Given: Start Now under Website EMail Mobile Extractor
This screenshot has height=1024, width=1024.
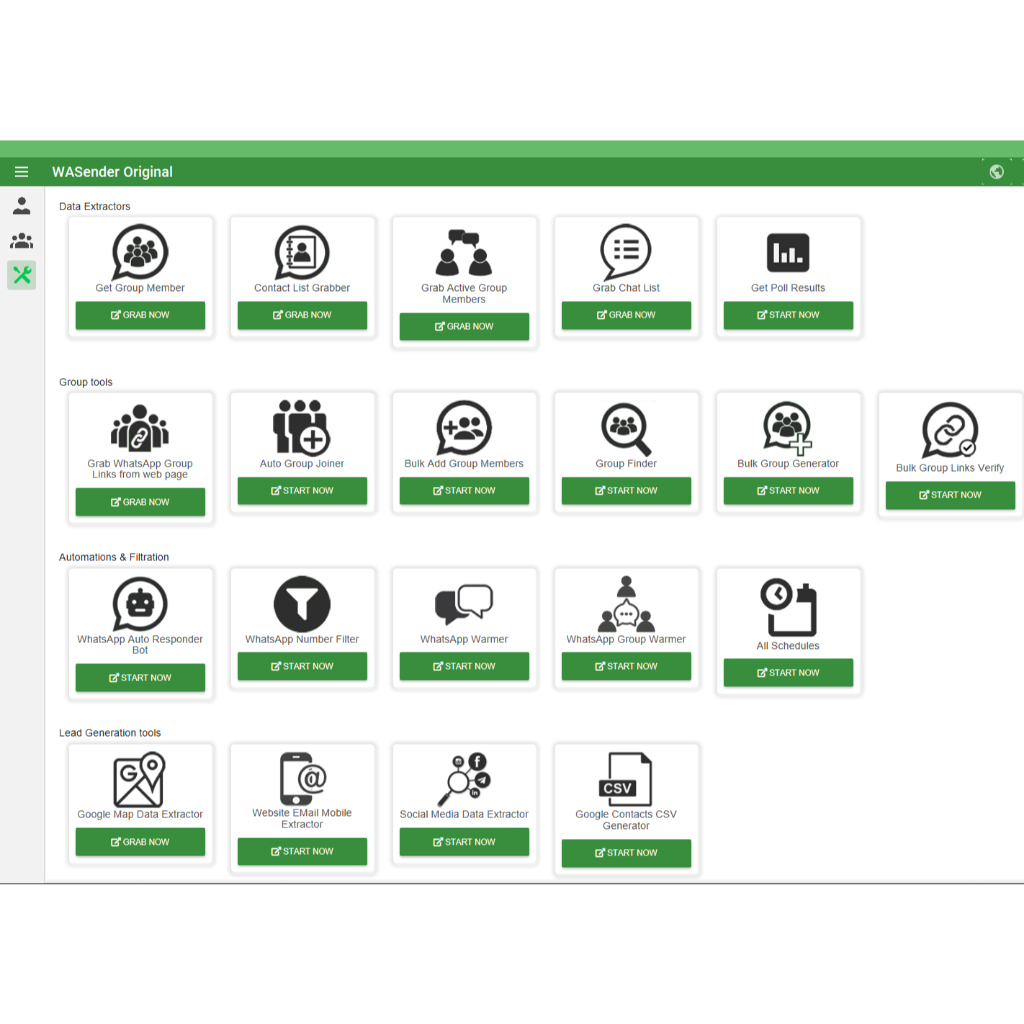Looking at the screenshot, I should pos(302,852).
